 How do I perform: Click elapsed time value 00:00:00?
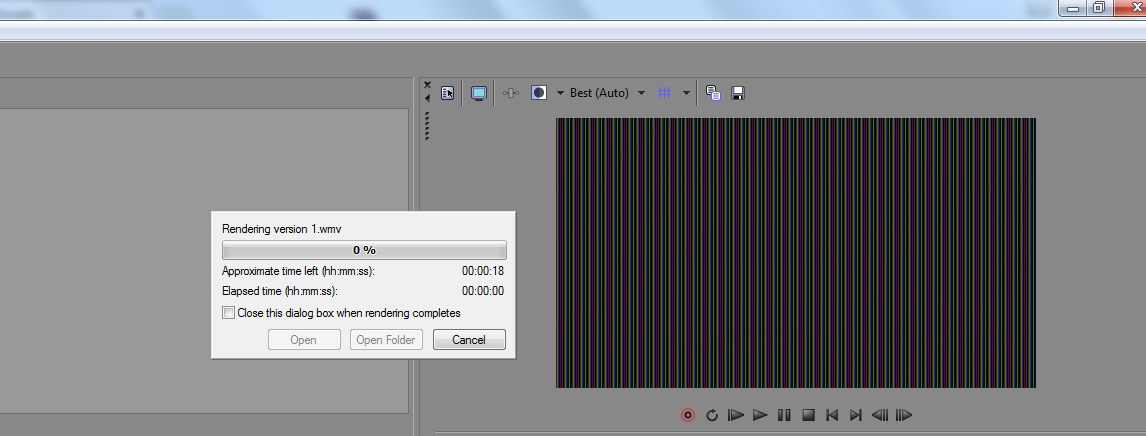(483, 291)
